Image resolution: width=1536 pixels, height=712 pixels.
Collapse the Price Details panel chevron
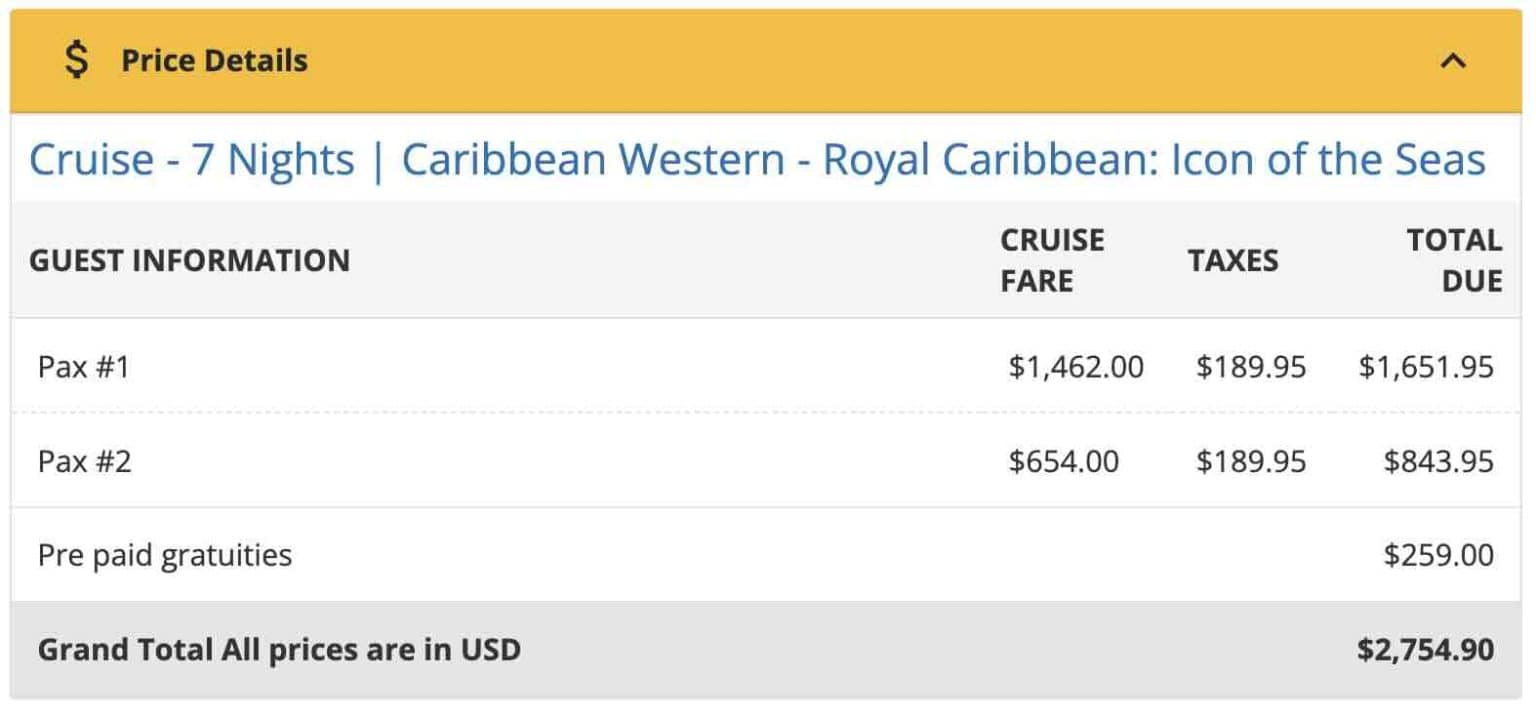pyautogui.click(x=1453, y=61)
